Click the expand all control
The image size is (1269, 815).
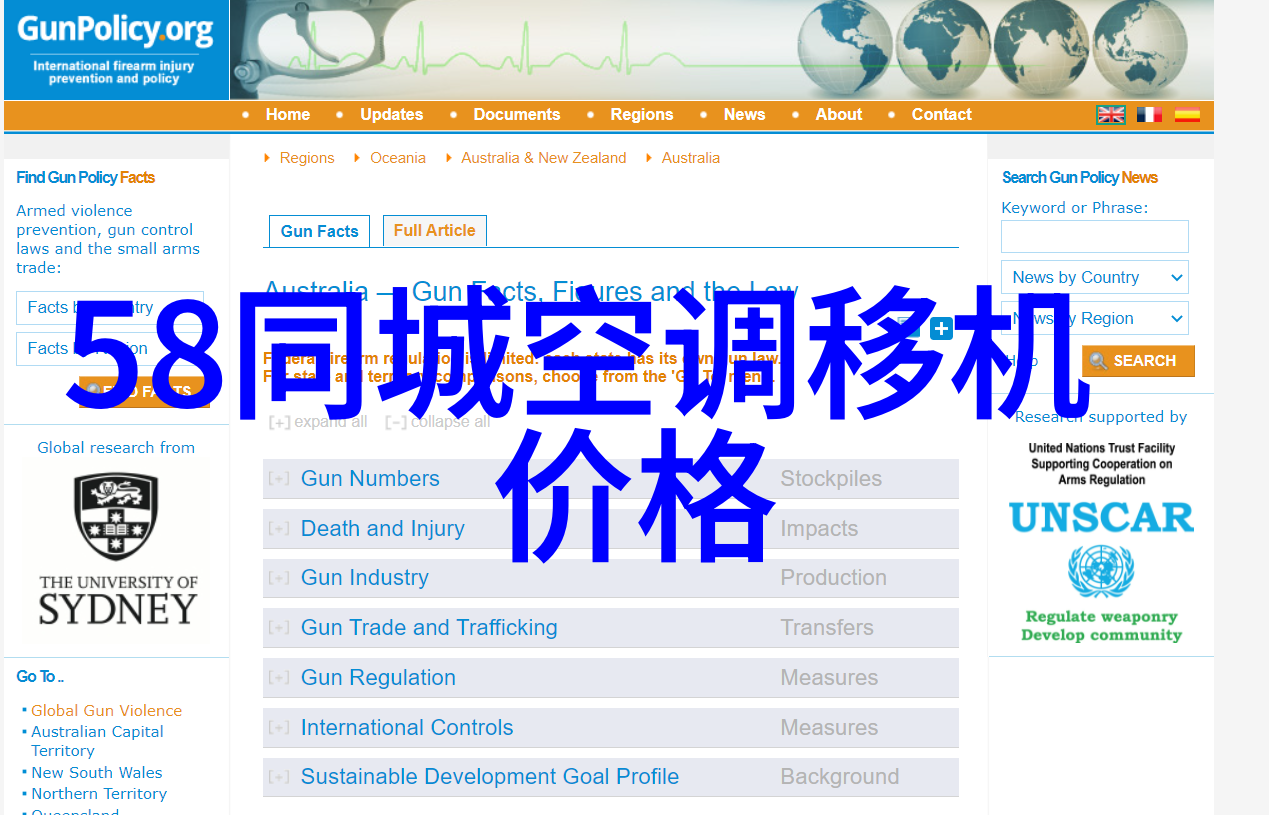pos(318,422)
